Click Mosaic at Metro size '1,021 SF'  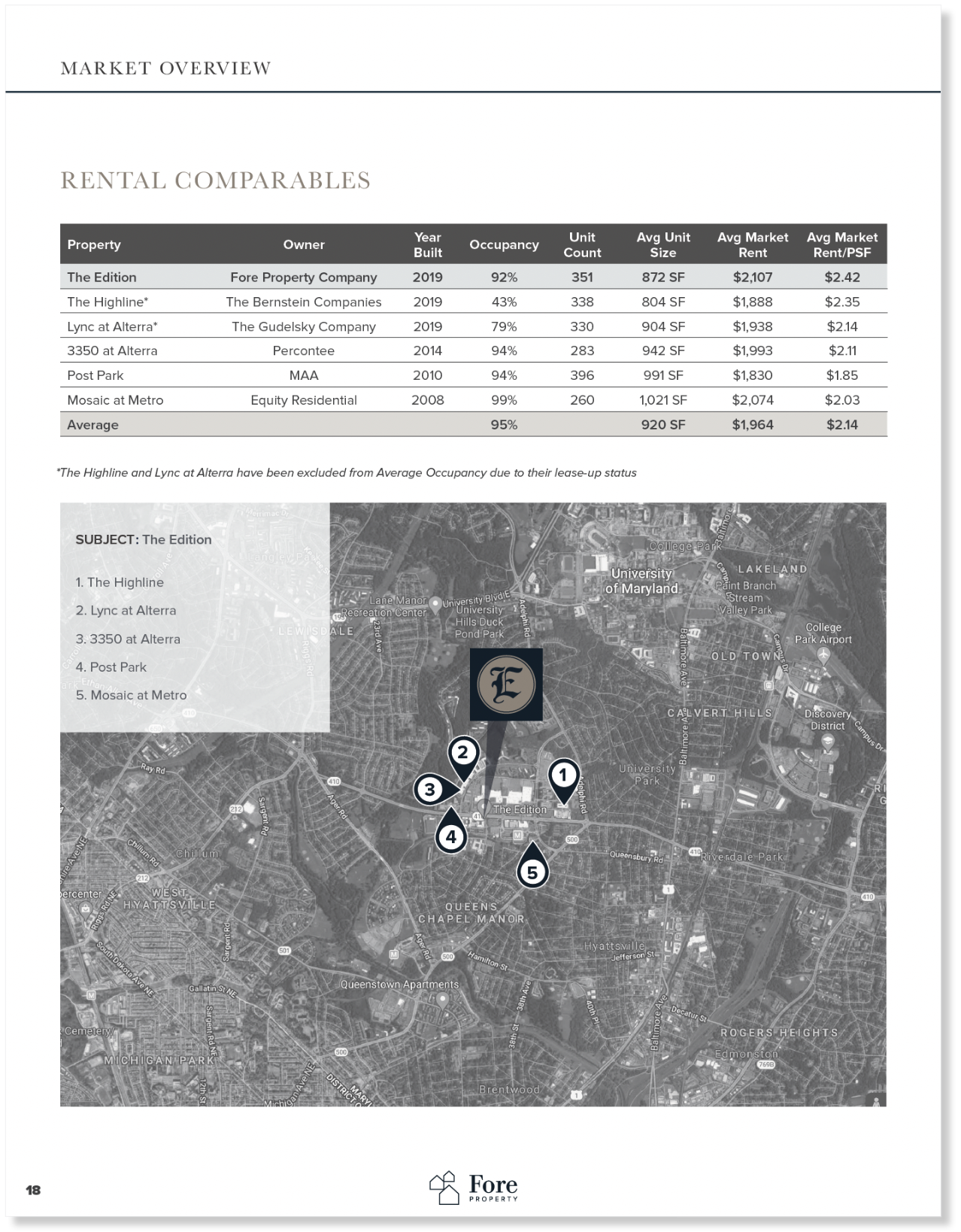pyautogui.click(x=663, y=400)
